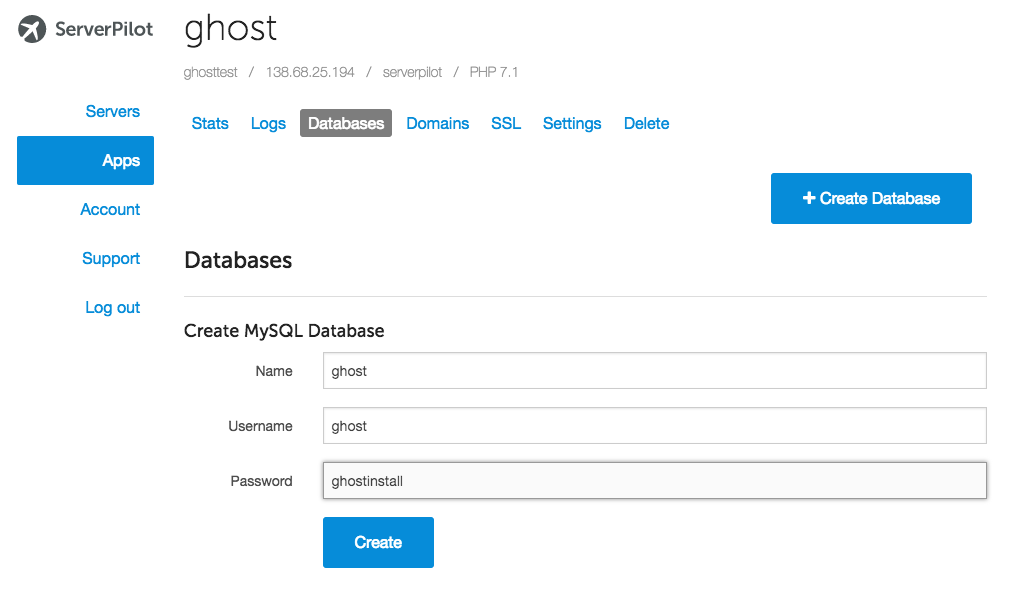The image size is (1013, 594).
Task: Switch to the Logs tab
Action: click(267, 123)
